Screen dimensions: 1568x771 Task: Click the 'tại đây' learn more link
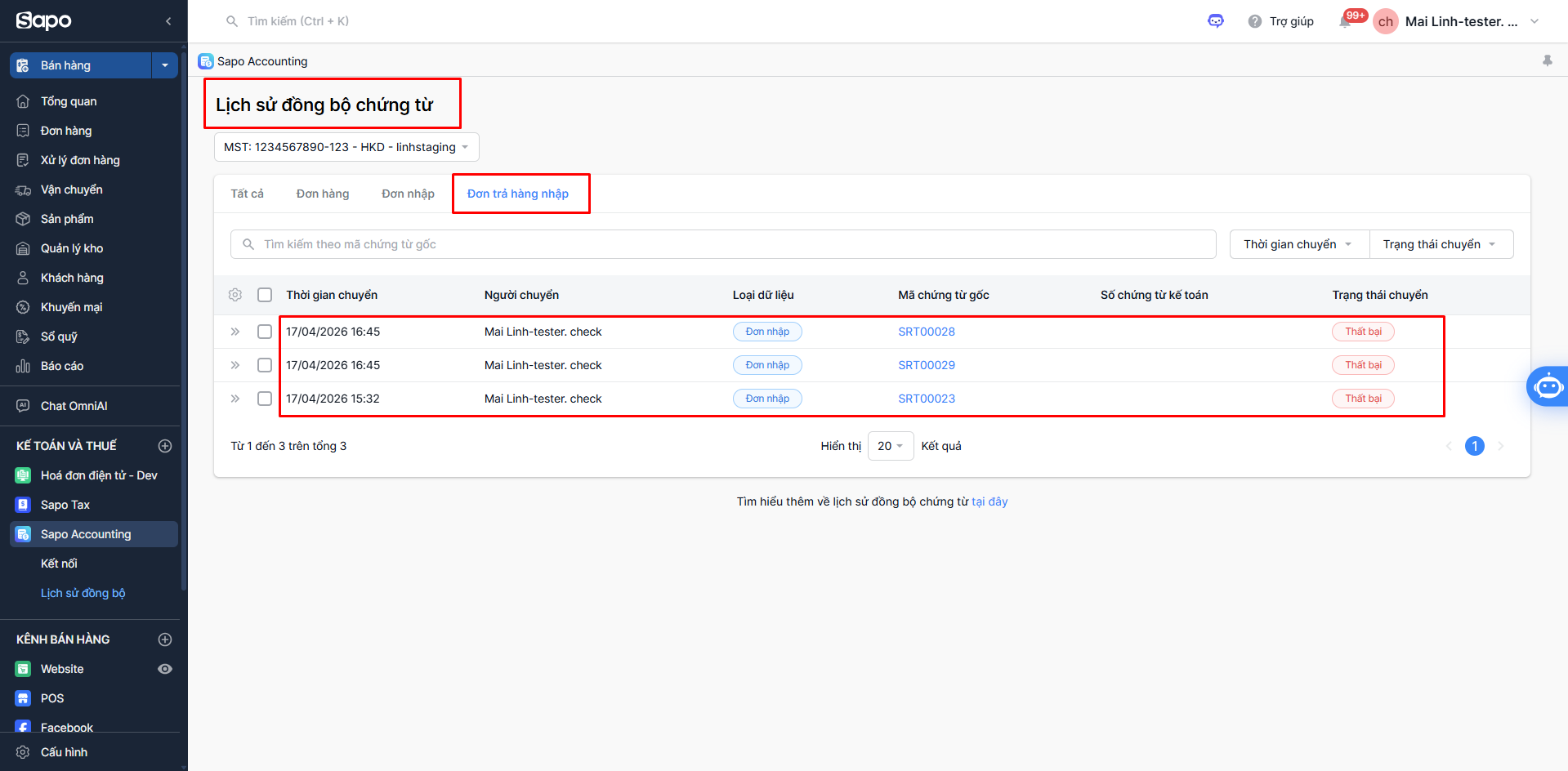(x=989, y=501)
